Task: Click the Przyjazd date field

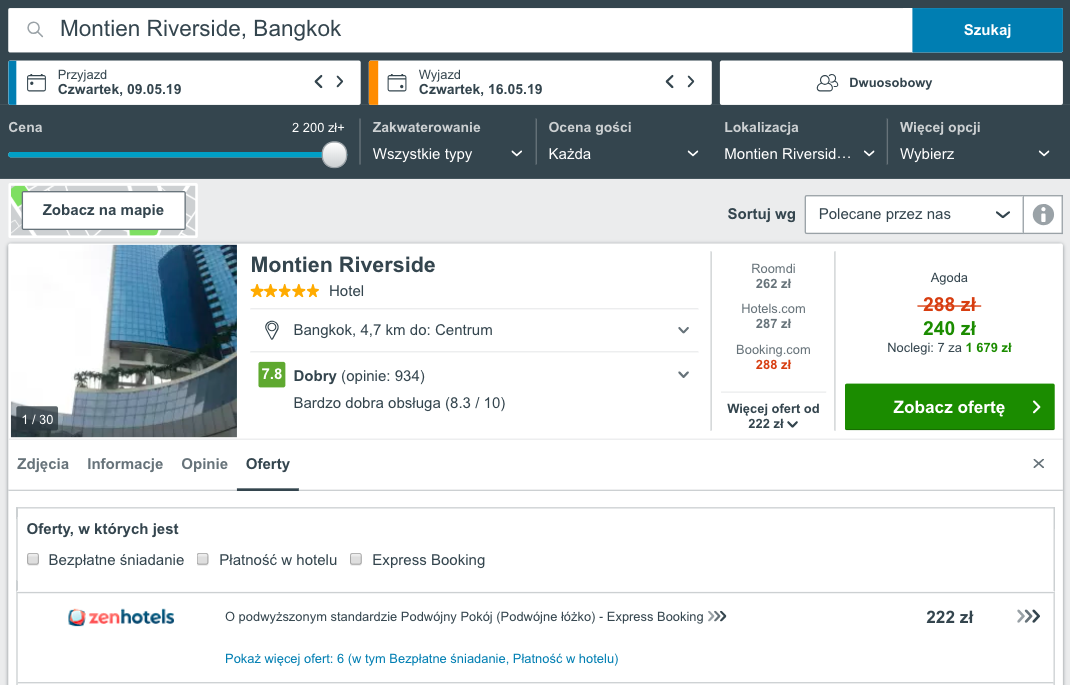Action: pos(184,83)
